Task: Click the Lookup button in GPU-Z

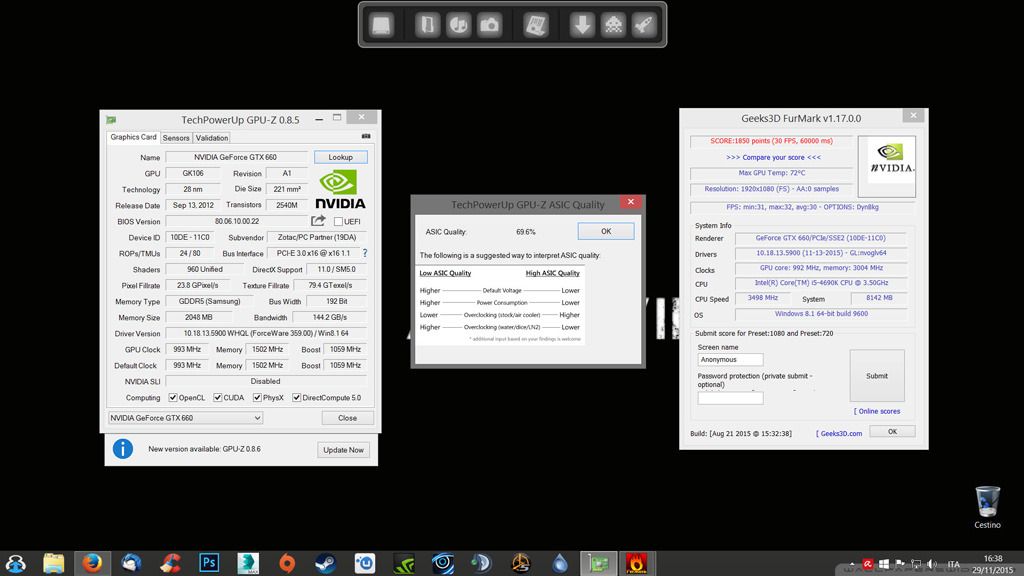Action: 340,157
